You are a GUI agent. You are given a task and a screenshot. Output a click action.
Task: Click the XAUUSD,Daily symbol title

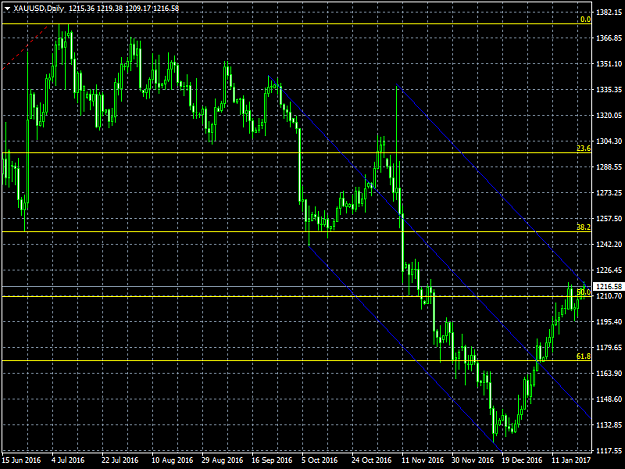pos(38,8)
